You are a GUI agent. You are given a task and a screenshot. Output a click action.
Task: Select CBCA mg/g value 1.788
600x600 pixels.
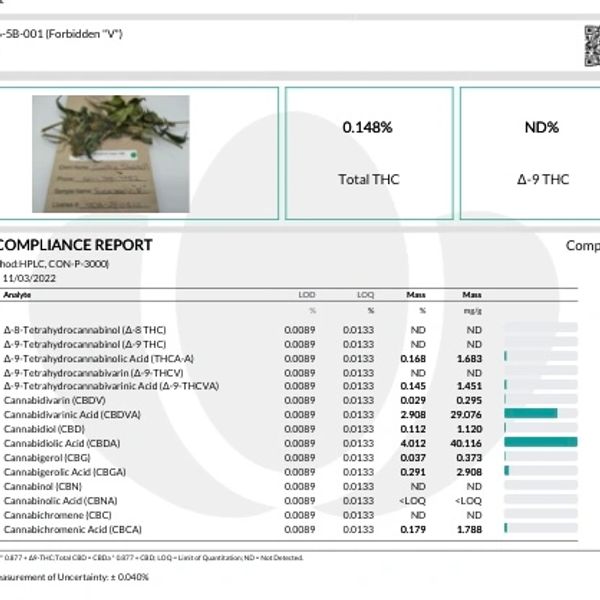pos(470,530)
